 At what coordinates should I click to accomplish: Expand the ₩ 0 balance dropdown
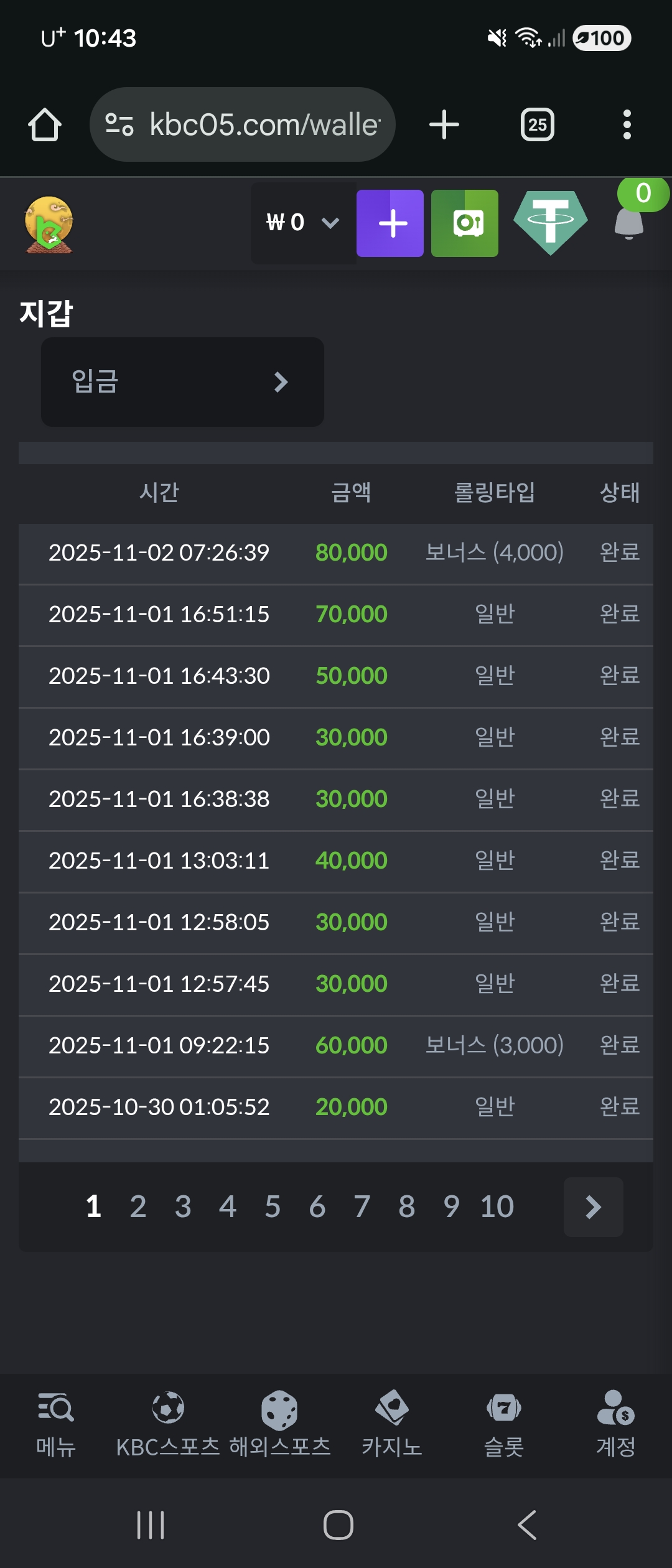point(303,223)
